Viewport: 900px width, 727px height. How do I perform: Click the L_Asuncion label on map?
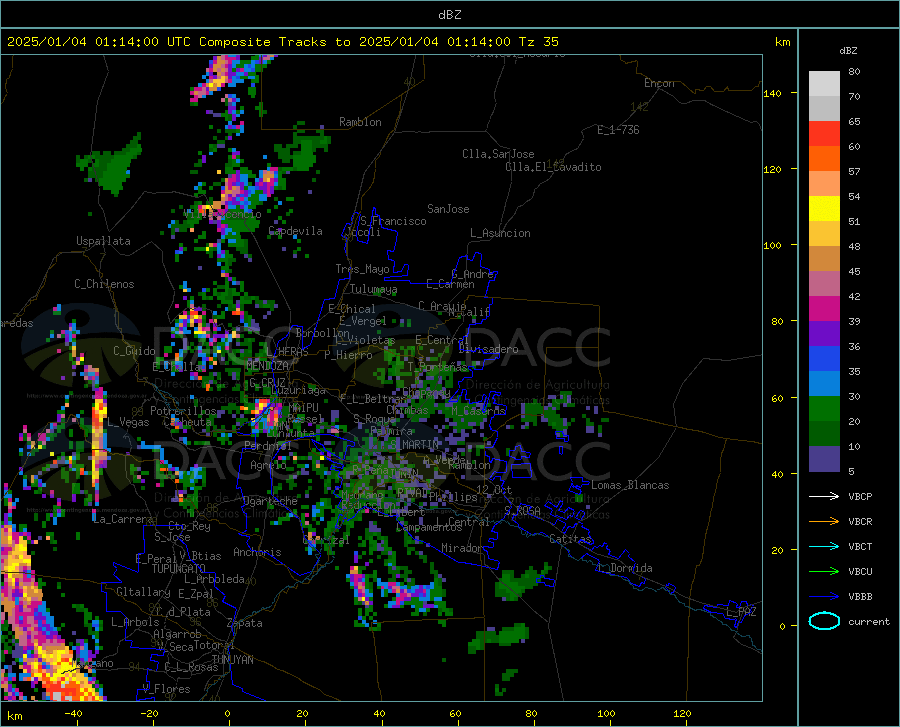(x=500, y=233)
